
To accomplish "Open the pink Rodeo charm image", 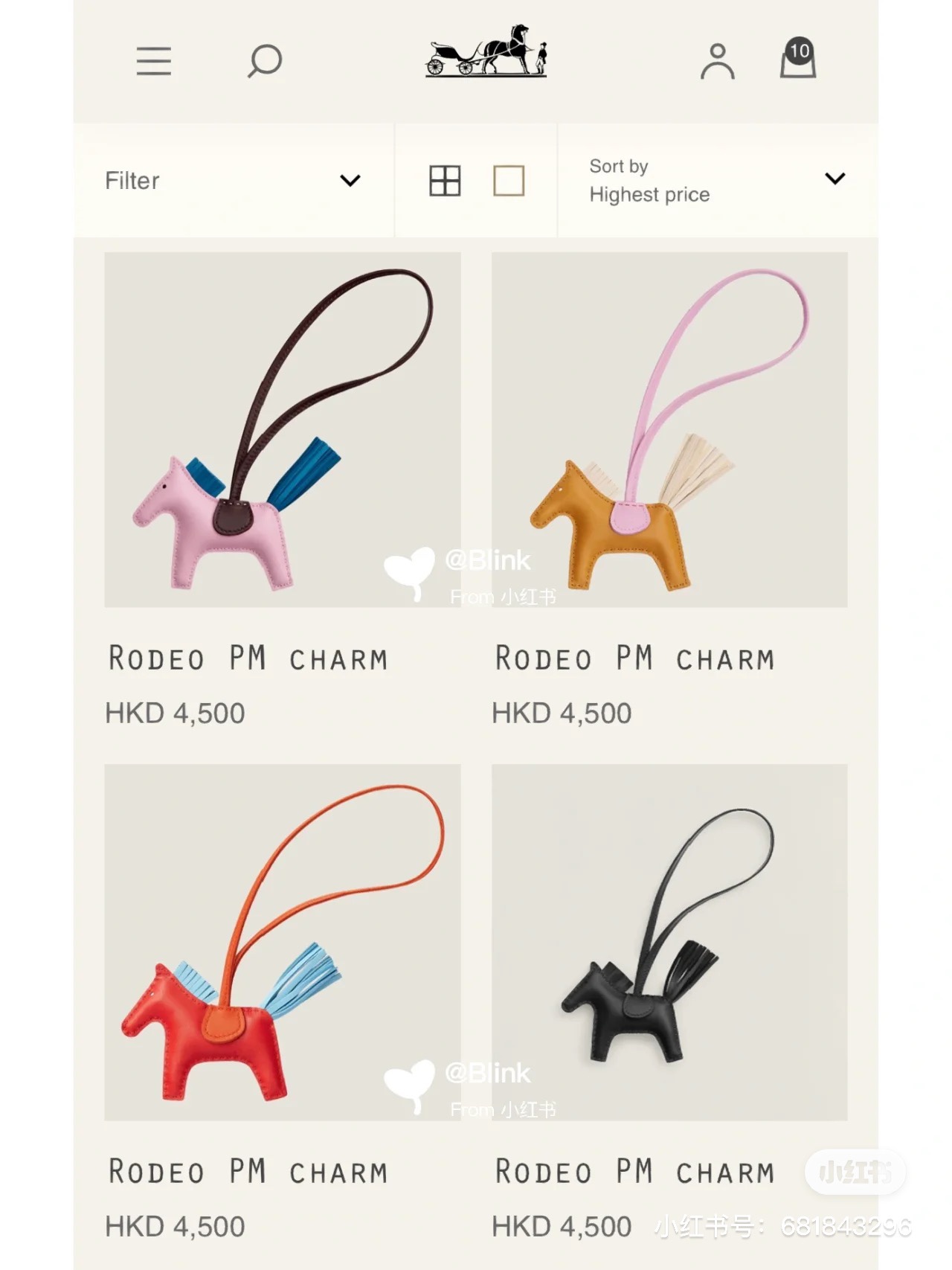I will coord(283,430).
